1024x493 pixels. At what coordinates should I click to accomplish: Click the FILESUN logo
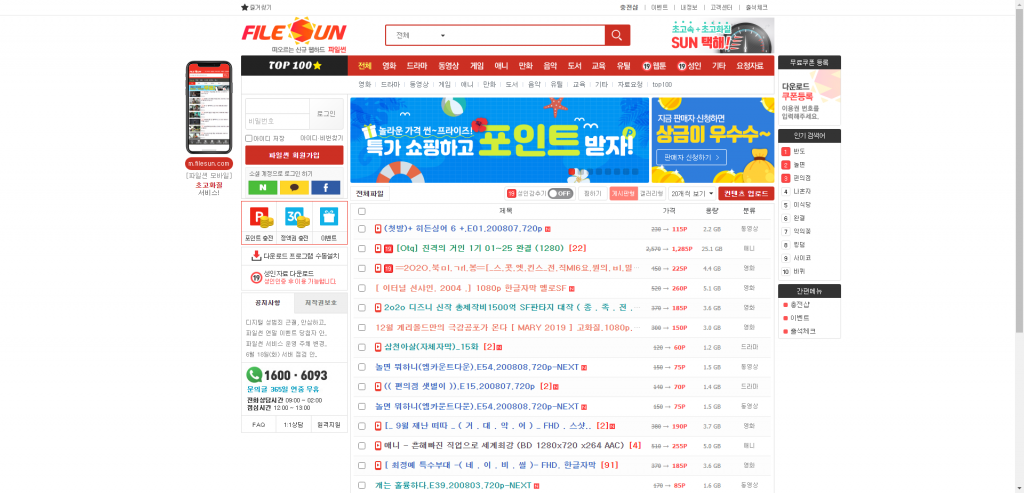[x=294, y=32]
